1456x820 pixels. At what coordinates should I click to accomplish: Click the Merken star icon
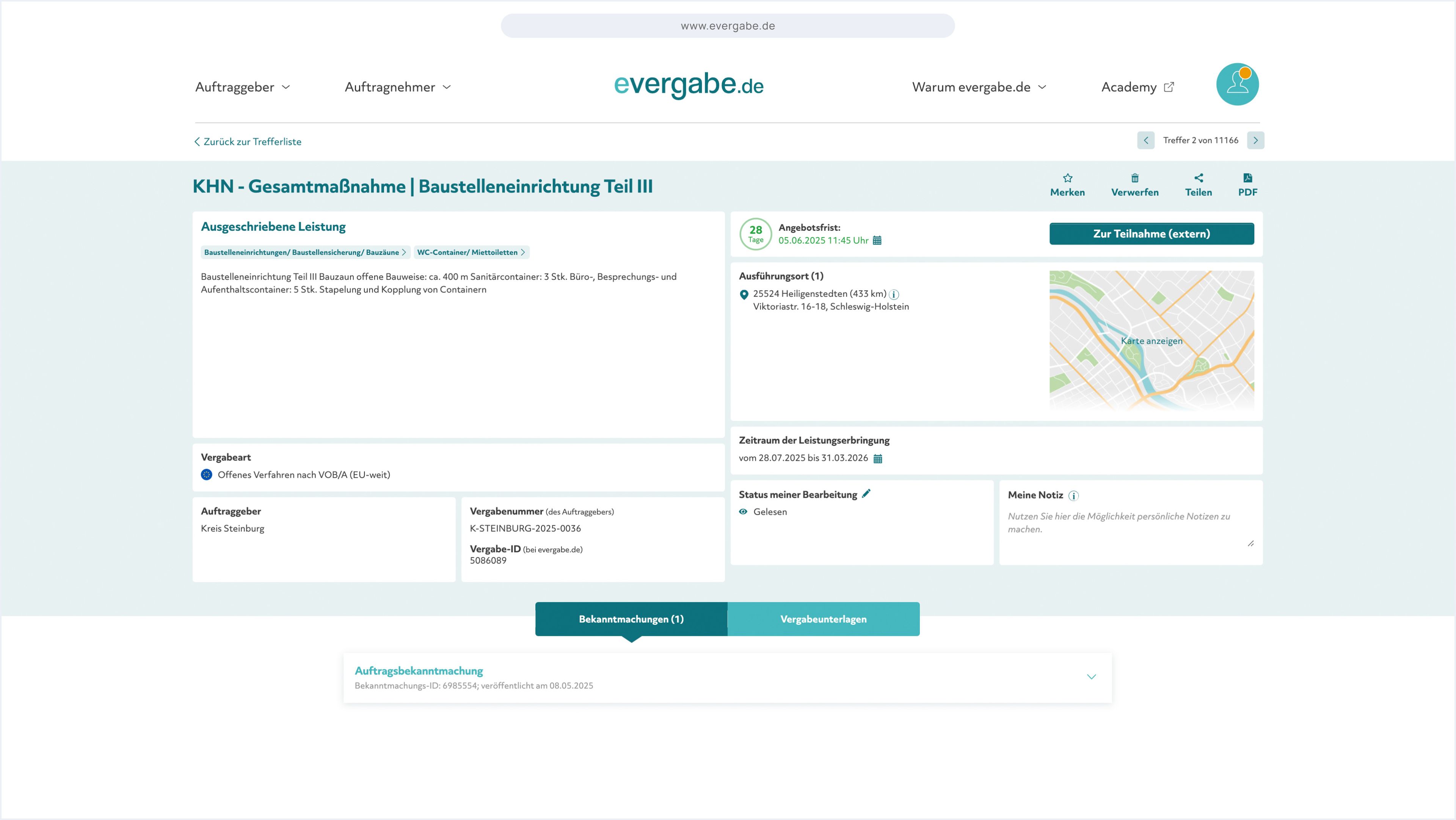coord(1067,178)
